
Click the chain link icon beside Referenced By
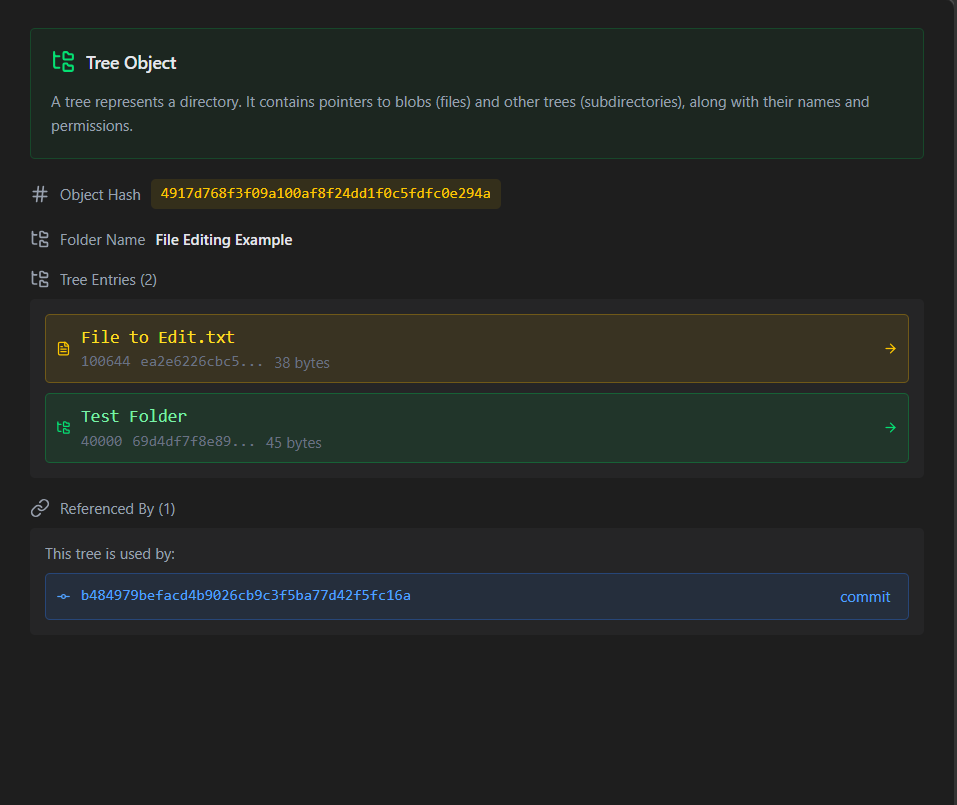pyautogui.click(x=40, y=508)
